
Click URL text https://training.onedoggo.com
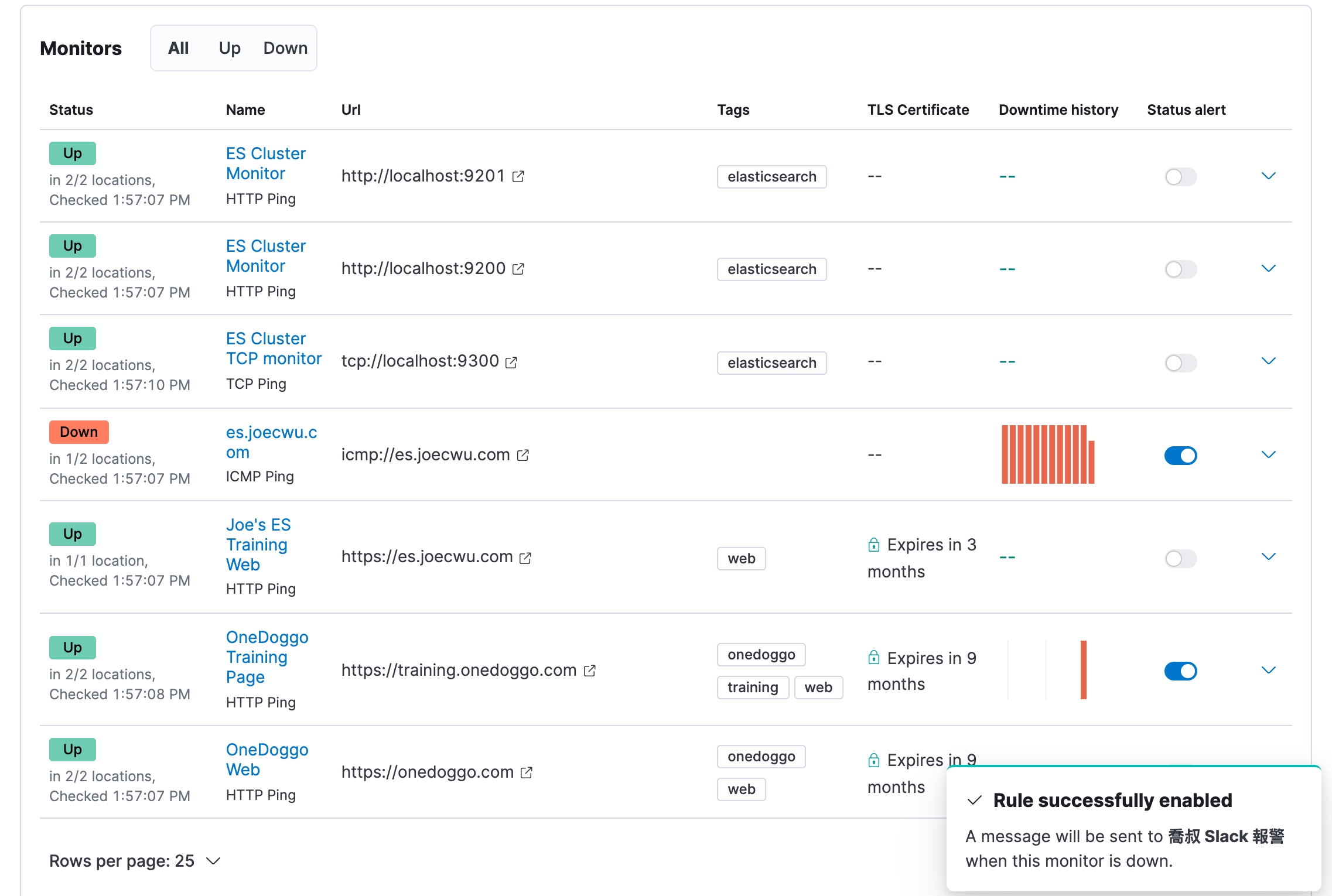(x=459, y=671)
